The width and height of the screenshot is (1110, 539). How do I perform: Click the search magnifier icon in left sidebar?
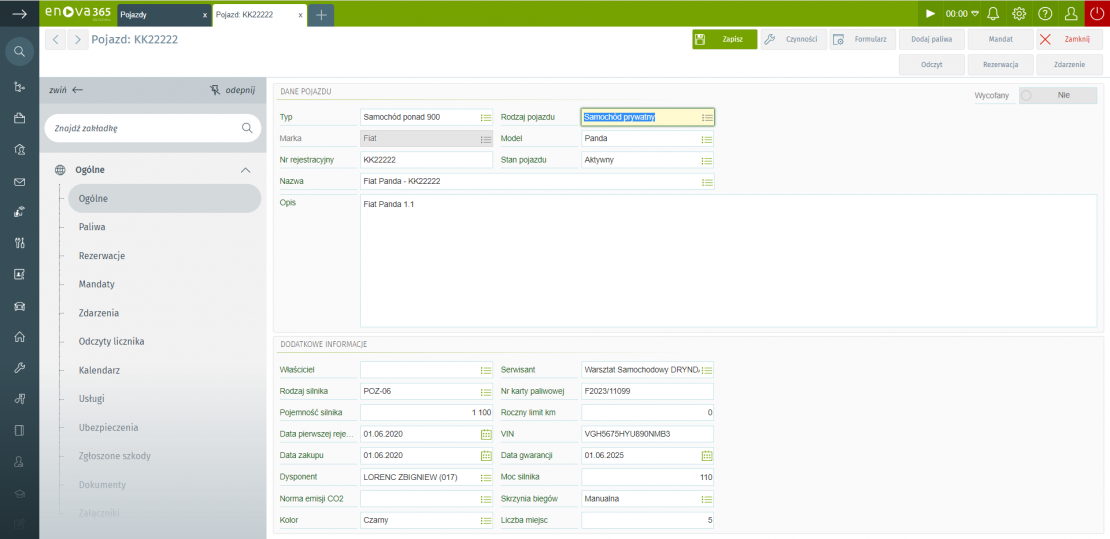point(19,51)
